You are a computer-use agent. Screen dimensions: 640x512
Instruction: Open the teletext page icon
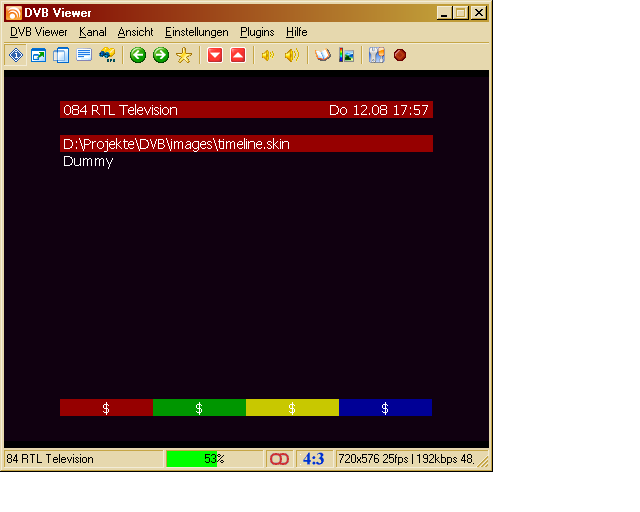(x=84, y=55)
